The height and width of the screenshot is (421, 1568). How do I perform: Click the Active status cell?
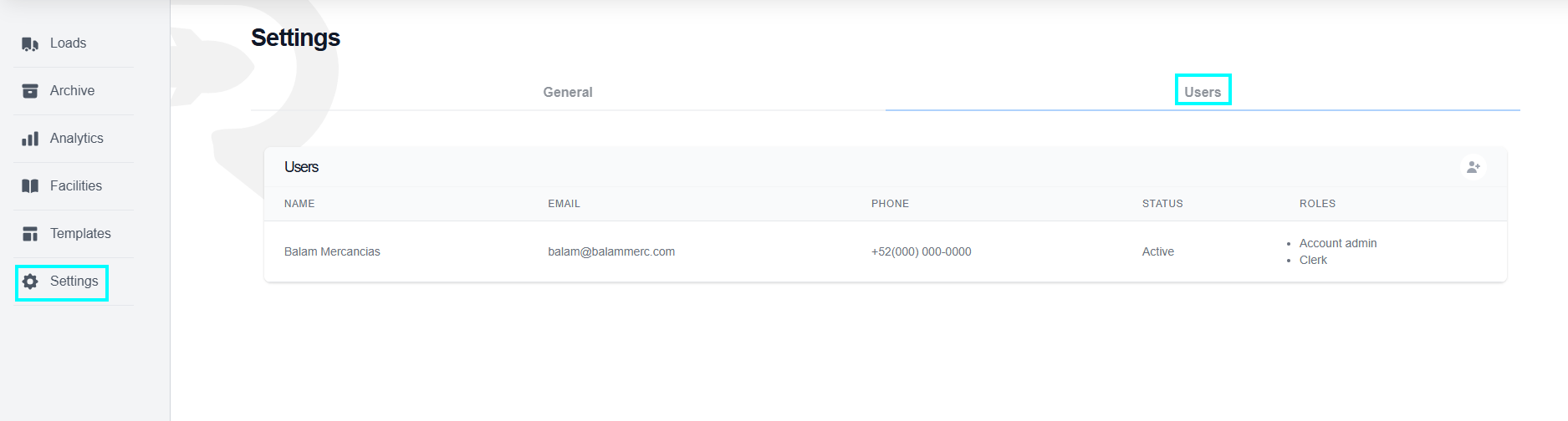[1158, 251]
